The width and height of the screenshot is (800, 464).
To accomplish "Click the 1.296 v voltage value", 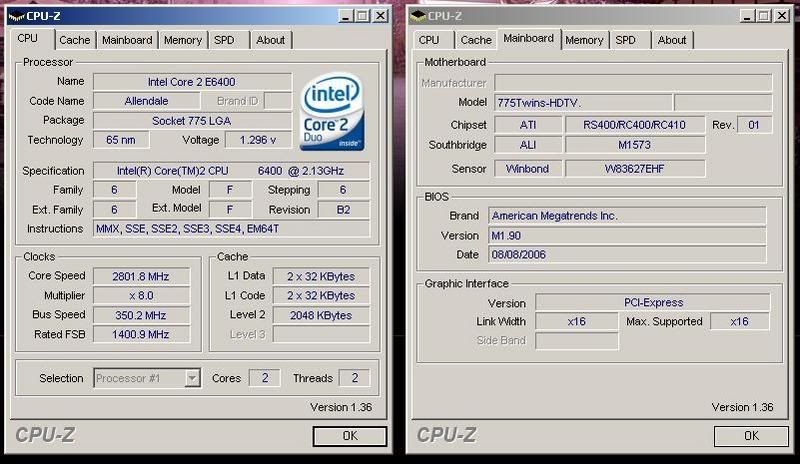I will point(258,140).
